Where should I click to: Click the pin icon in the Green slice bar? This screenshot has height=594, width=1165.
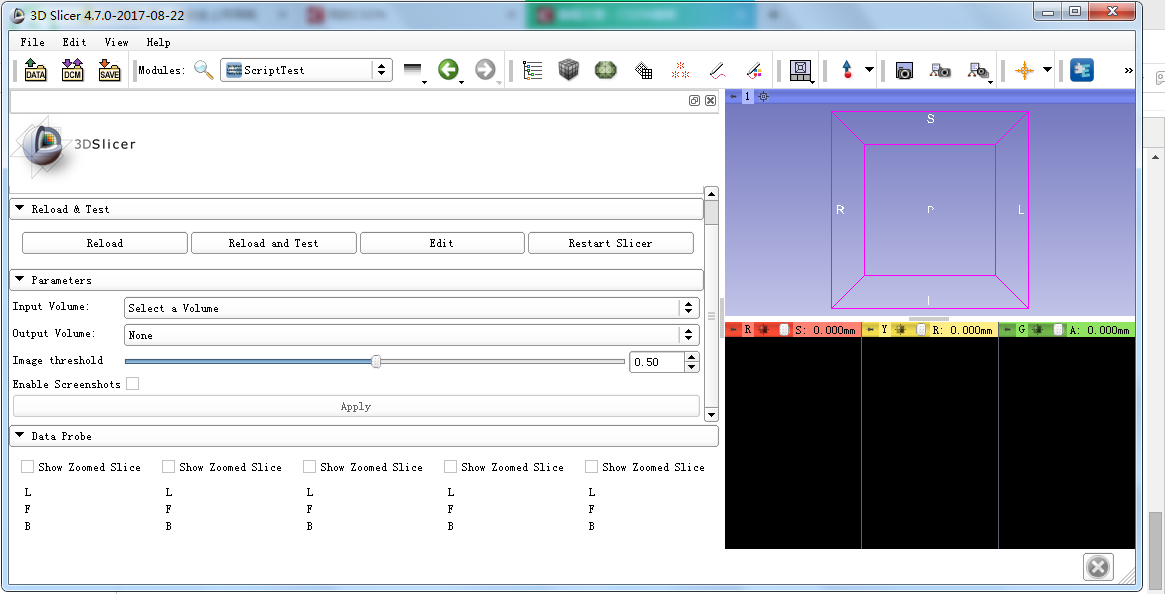1007,329
